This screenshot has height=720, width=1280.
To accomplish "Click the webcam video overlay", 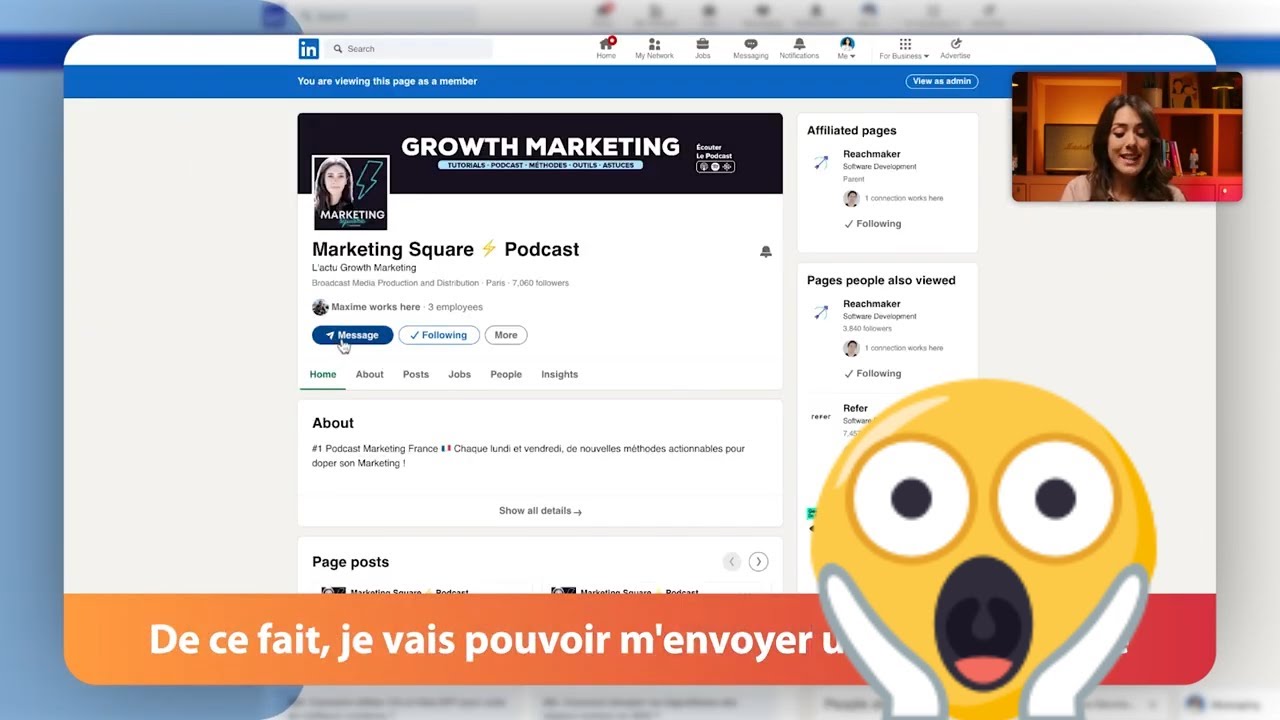I will [x=1127, y=137].
